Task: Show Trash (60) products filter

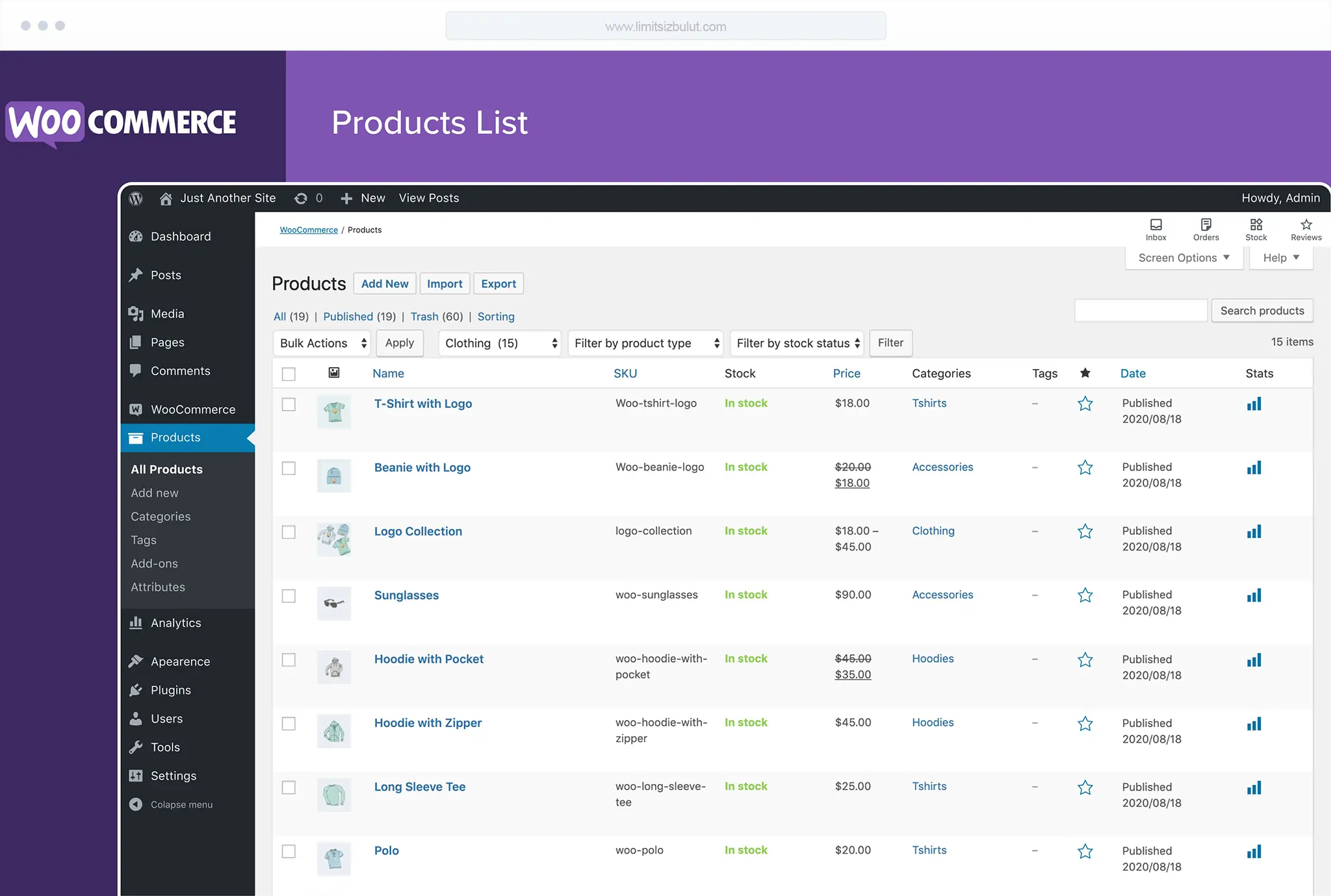Action: [x=437, y=316]
